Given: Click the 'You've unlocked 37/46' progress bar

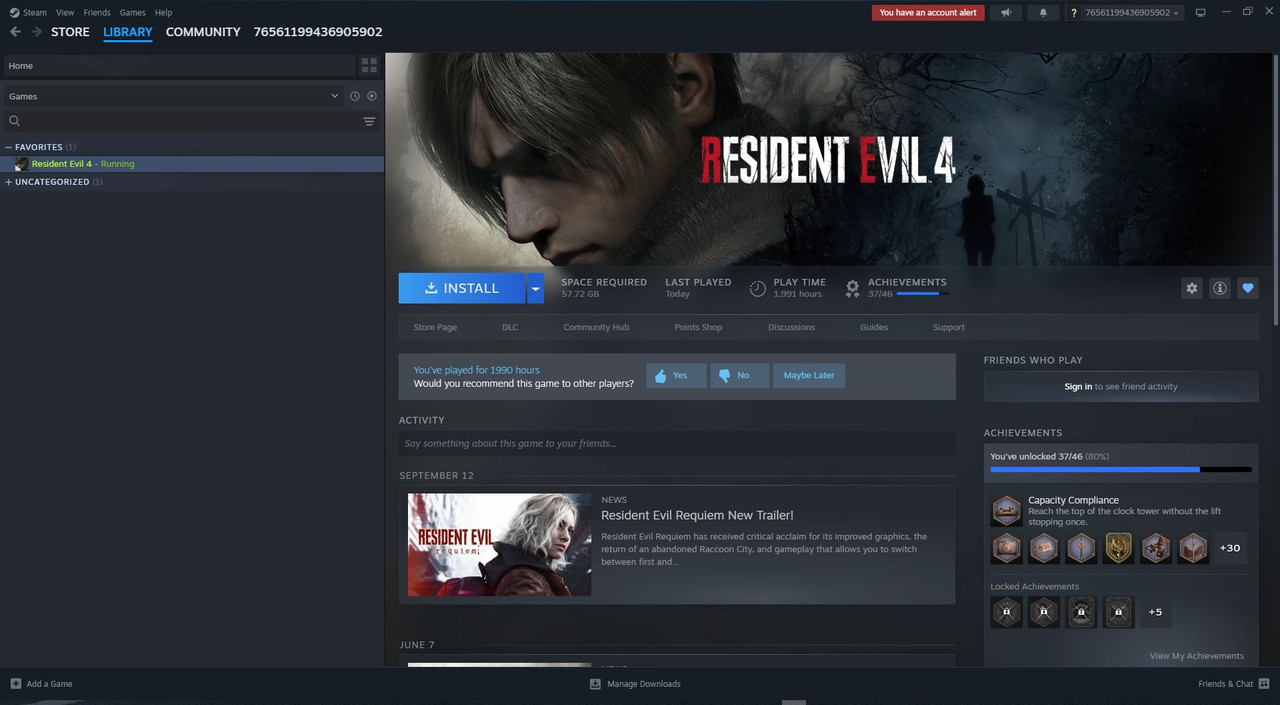Looking at the screenshot, I should pyautogui.click(x=1121, y=469).
